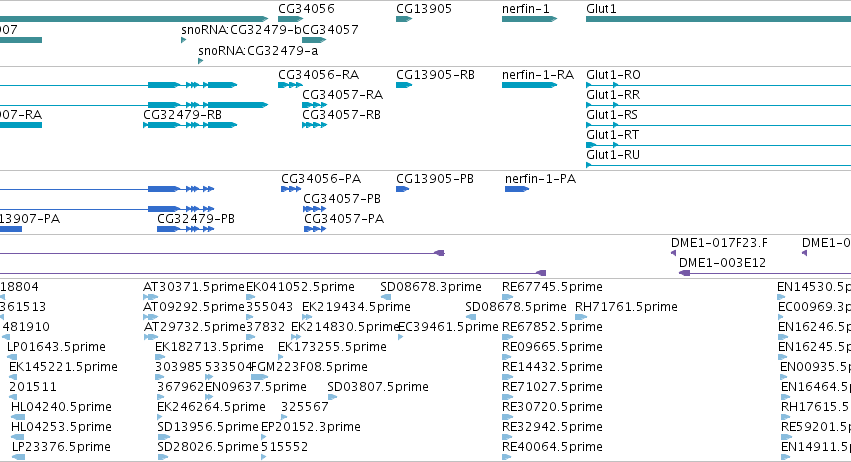Open the Glut1-RT transcript label
851x462 pixels.
point(612,135)
